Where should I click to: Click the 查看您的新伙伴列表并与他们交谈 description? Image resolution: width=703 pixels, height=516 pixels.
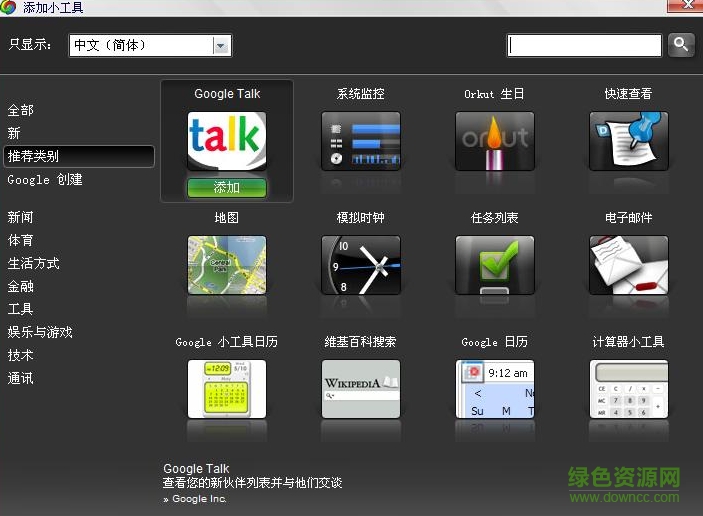252,483
